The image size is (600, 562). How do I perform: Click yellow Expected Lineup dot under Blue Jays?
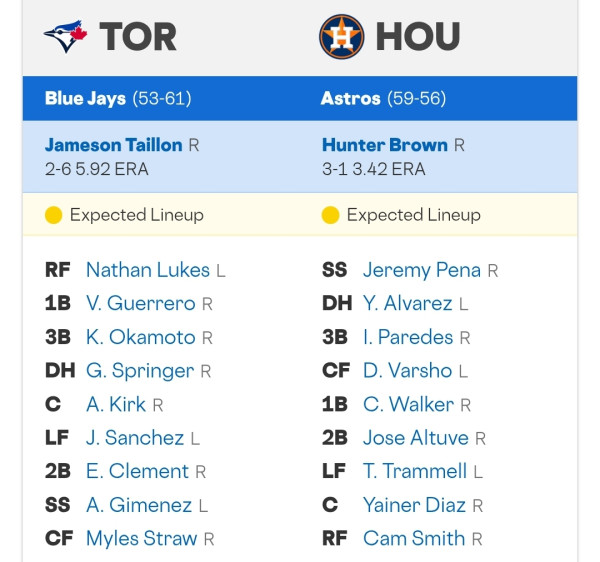(x=53, y=215)
